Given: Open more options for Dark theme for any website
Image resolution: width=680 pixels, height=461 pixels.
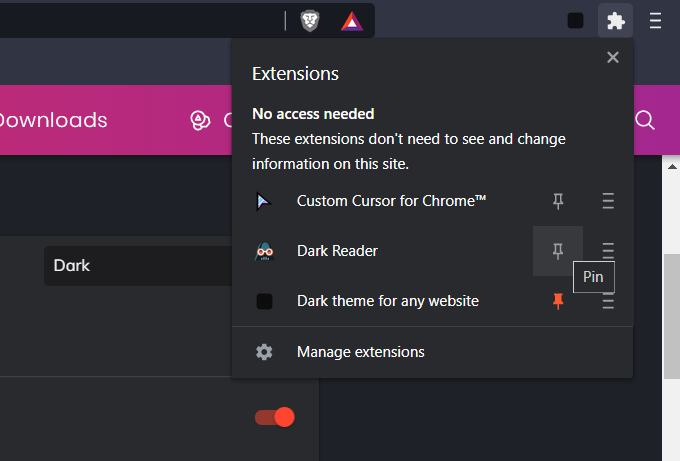Looking at the screenshot, I should (x=608, y=302).
